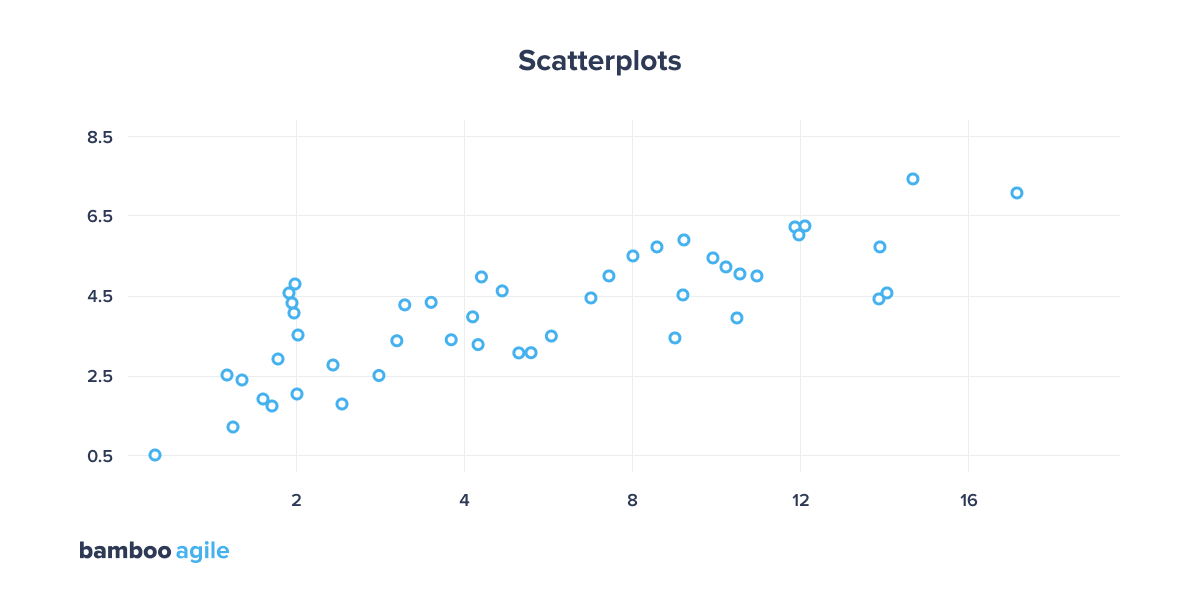
Task: Open the bamboo agile logo link
Action: (x=154, y=550)
